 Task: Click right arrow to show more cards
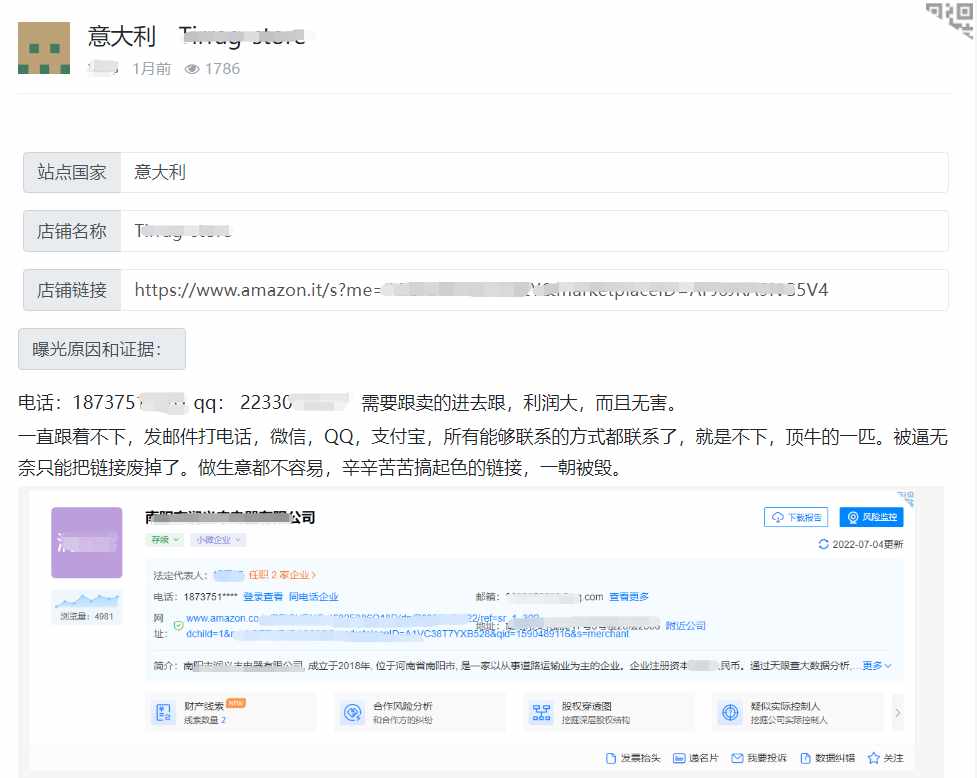point(898,713)
